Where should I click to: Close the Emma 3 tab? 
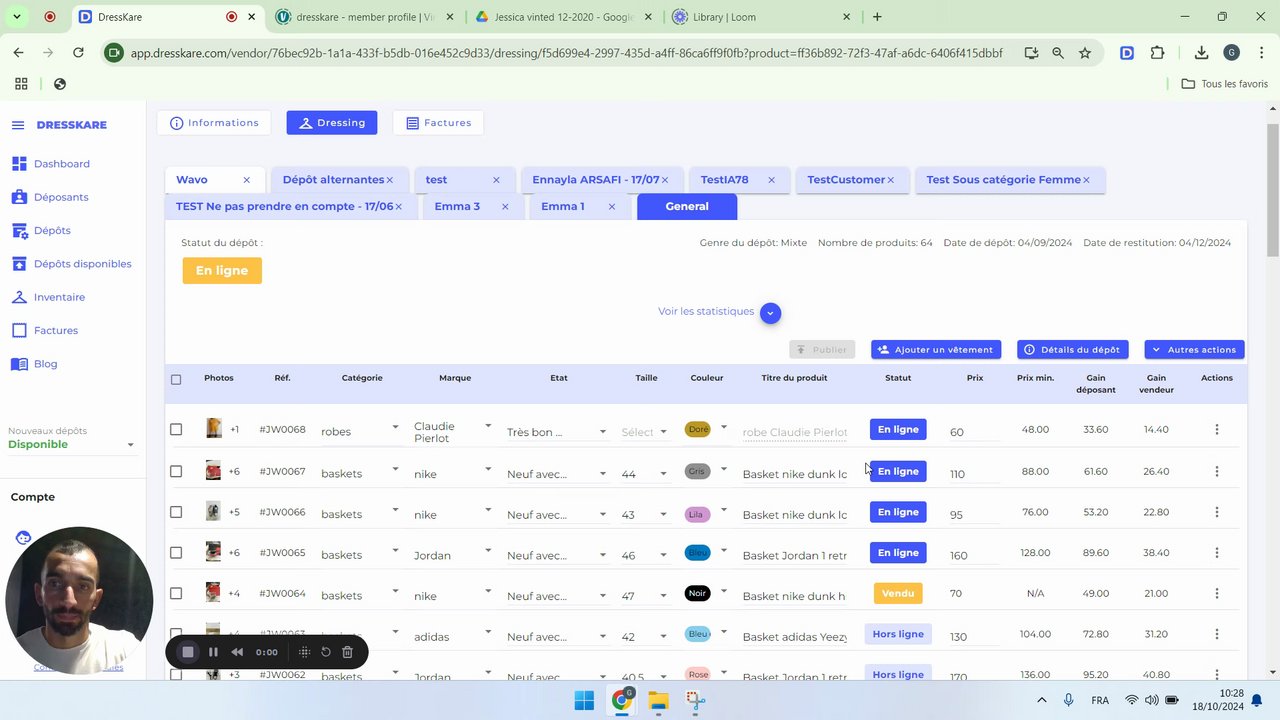(505, 207)
